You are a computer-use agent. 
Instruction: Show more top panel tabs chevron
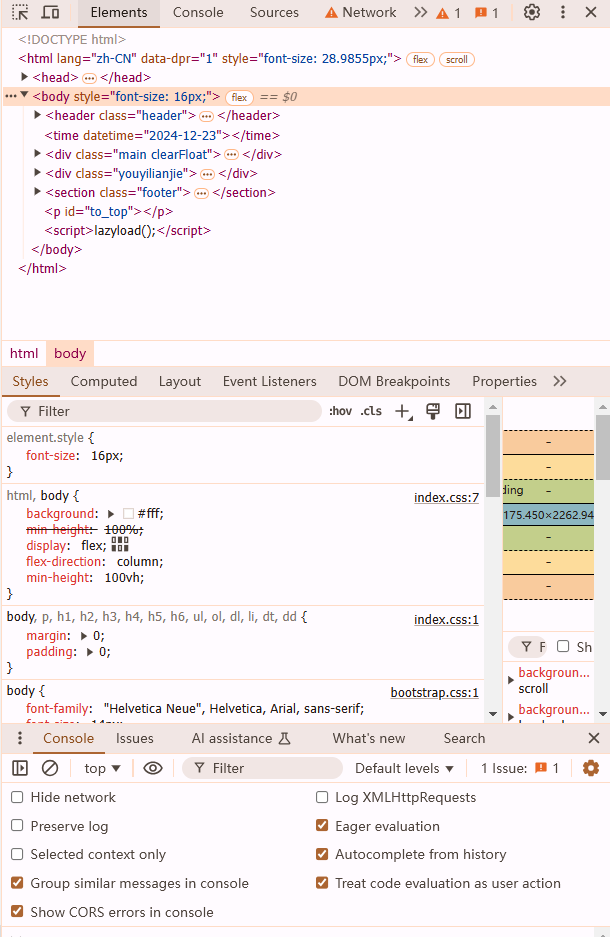click(421, 12)
